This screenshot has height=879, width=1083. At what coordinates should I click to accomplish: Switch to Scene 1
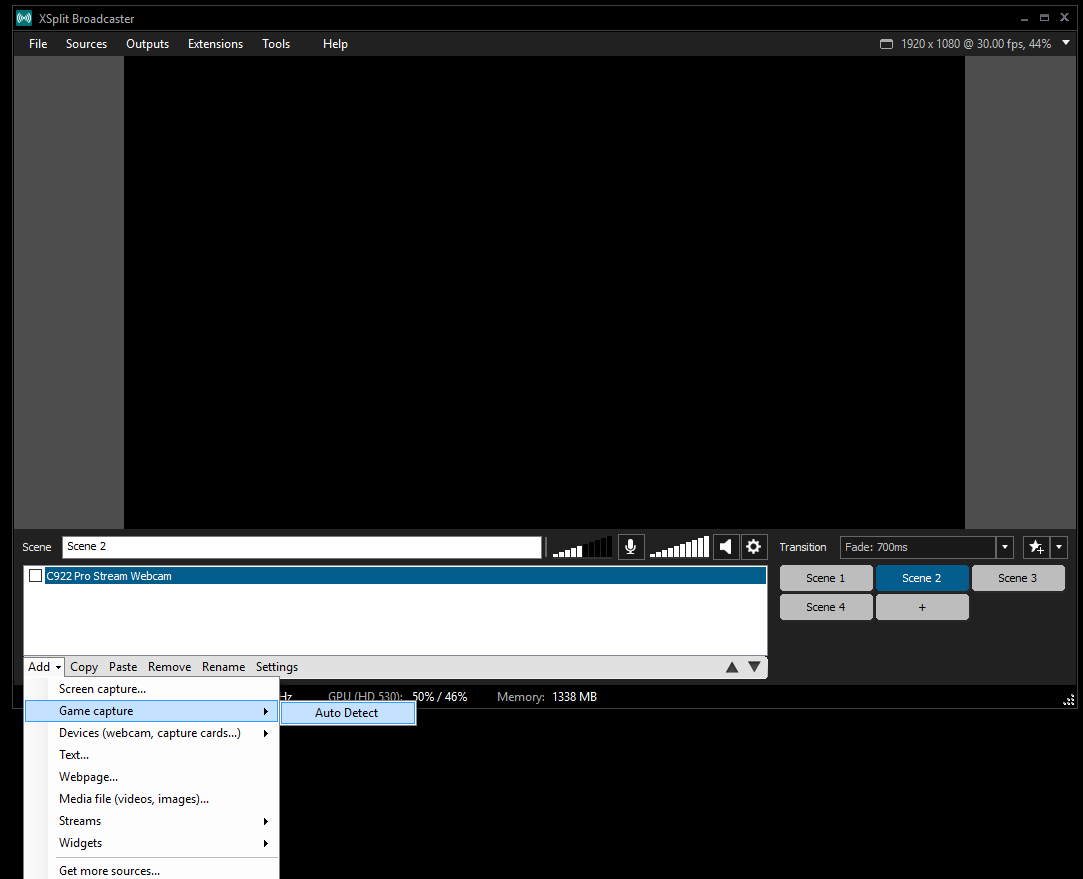coord(826,579)
